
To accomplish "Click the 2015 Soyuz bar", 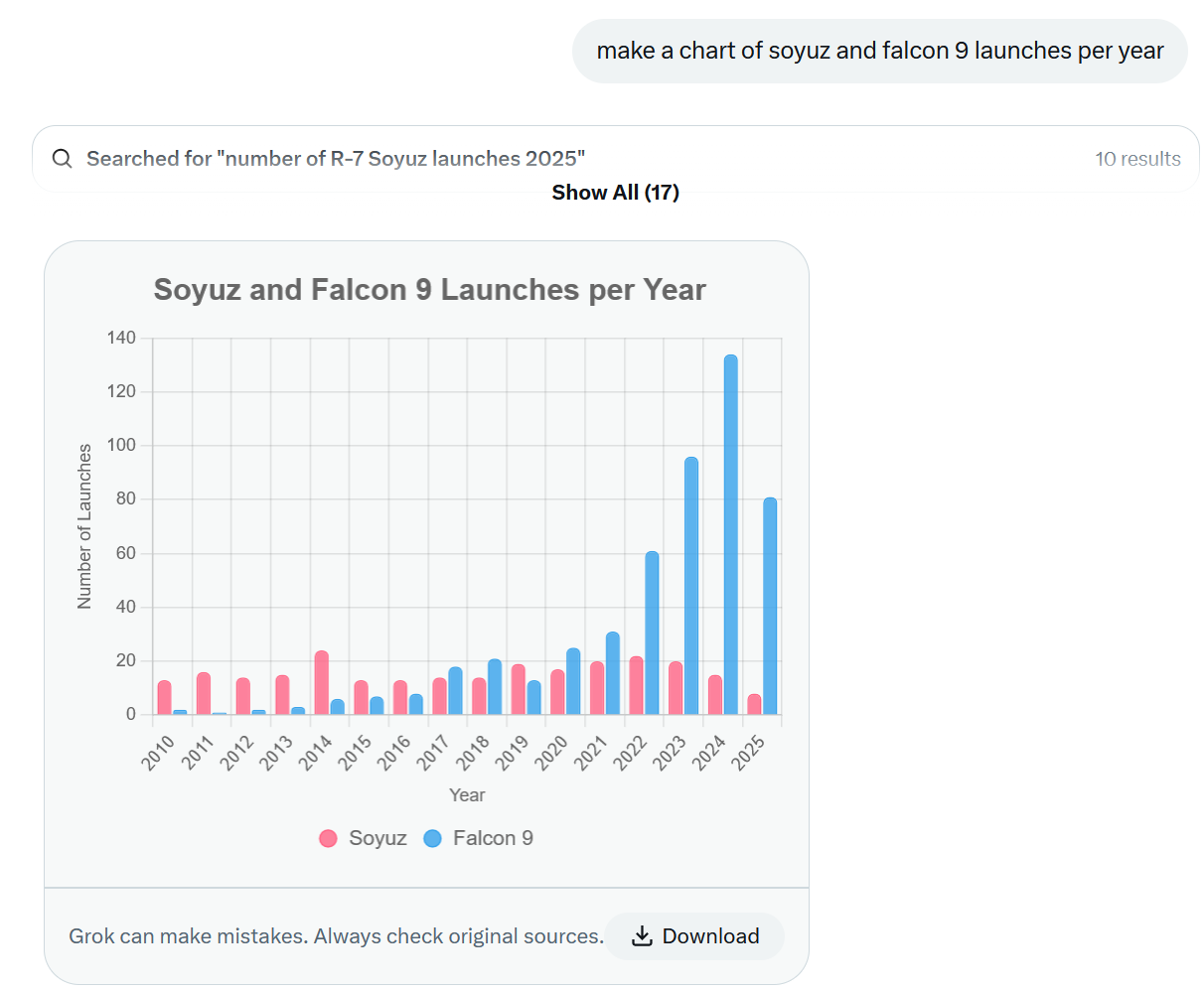I will tap(362, 697).
